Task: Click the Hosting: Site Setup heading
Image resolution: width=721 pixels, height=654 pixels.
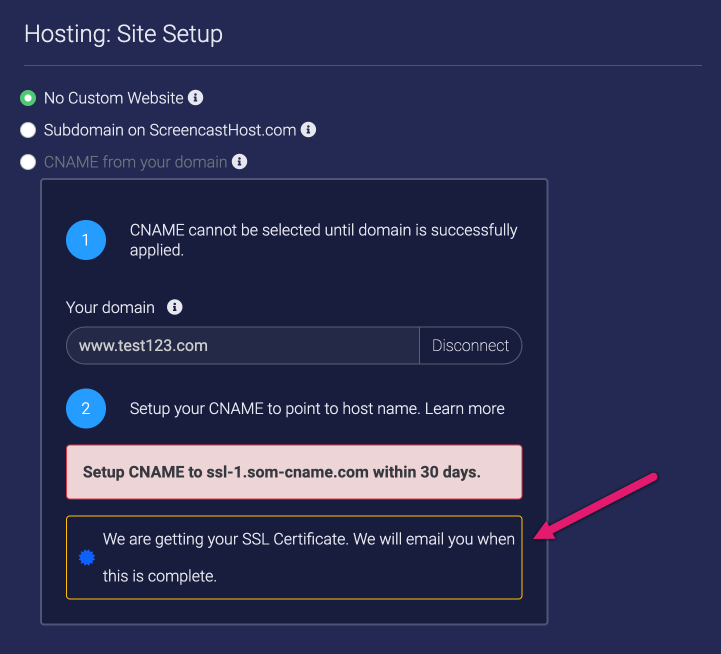Action: click(123, 34)
